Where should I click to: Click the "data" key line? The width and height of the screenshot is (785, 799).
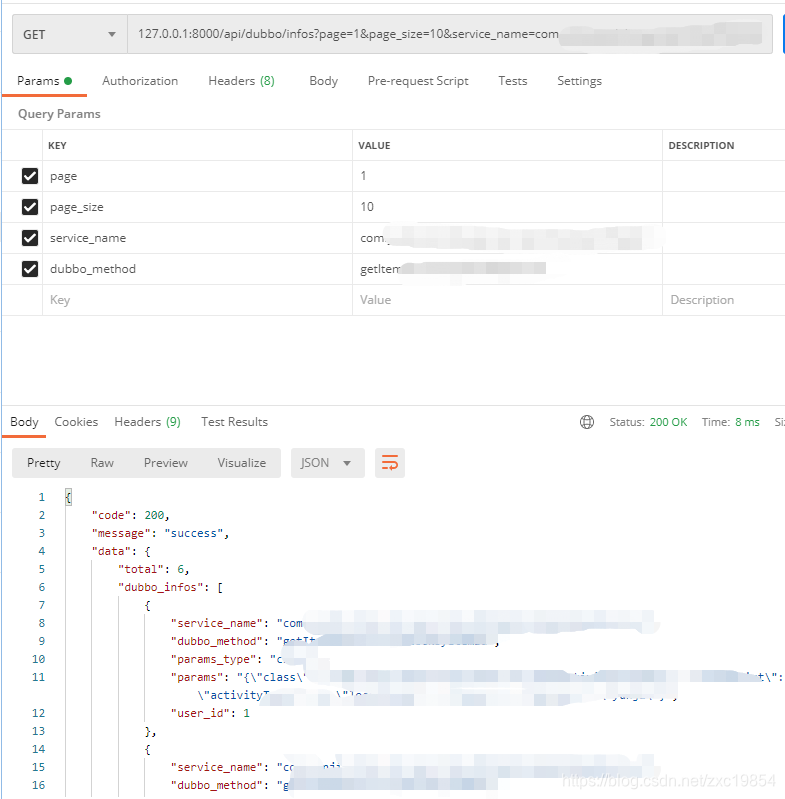[x=121, y=551]
